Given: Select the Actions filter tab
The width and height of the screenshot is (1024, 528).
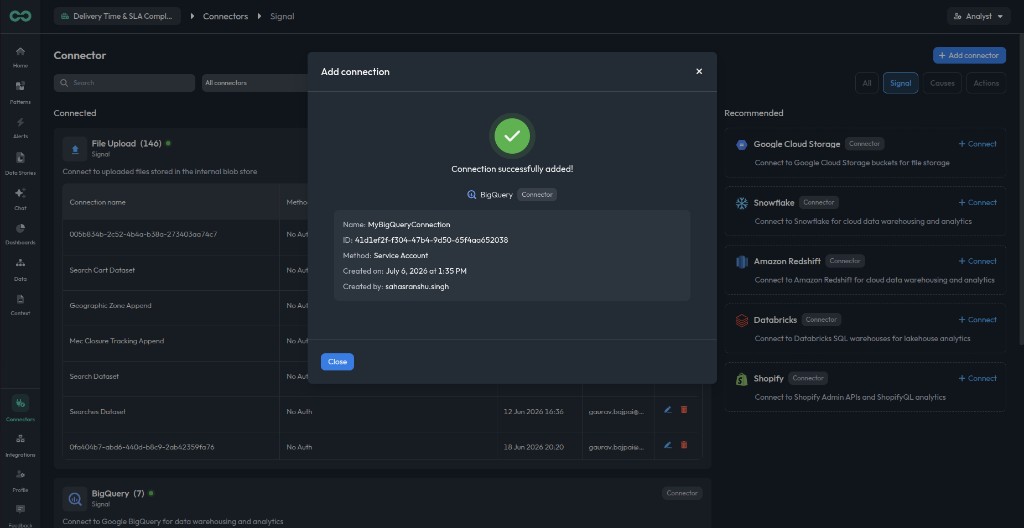Looking at the screenshot, I should [986, 83].
